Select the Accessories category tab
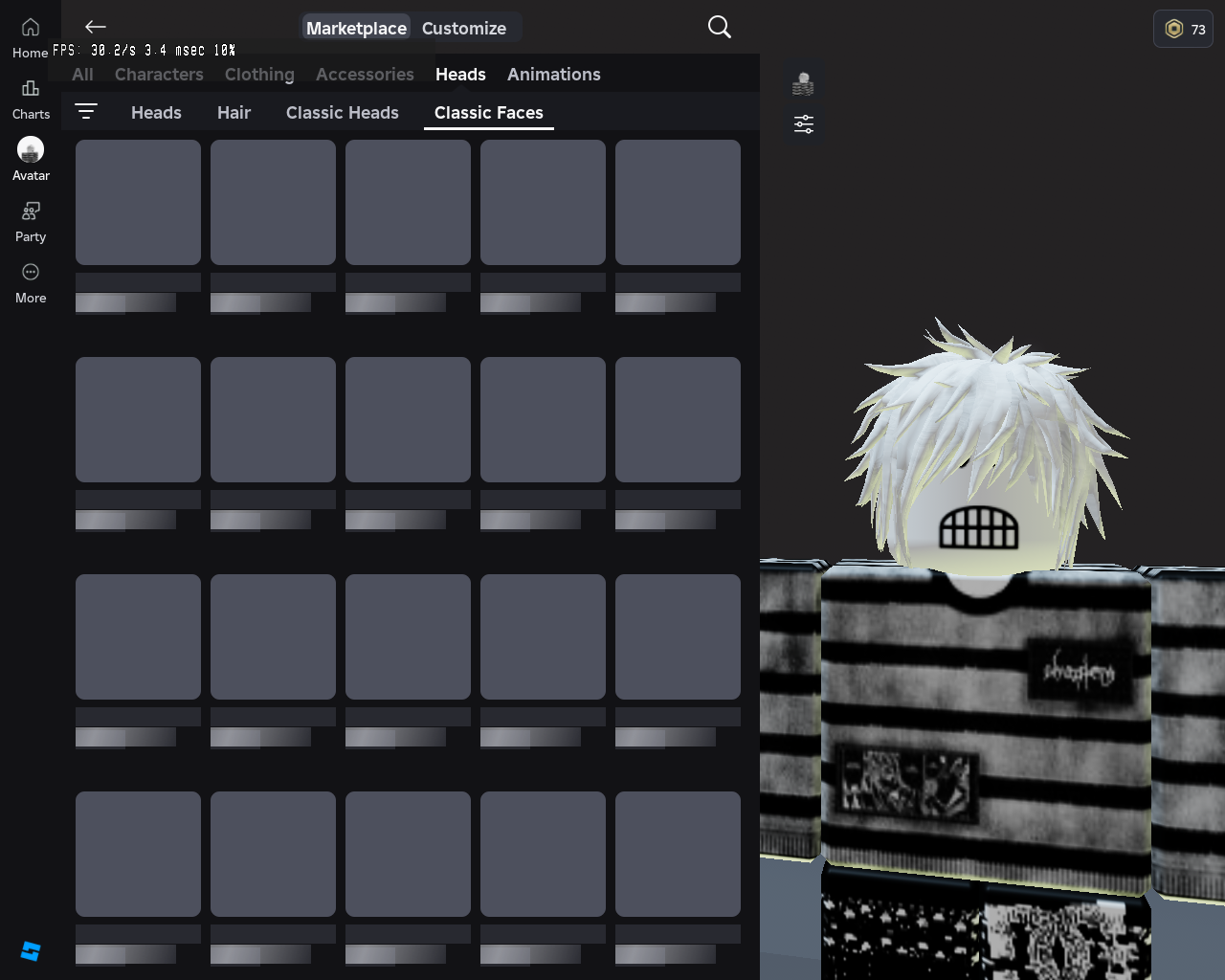This screenshot has width=1225, height=980. 365,75
